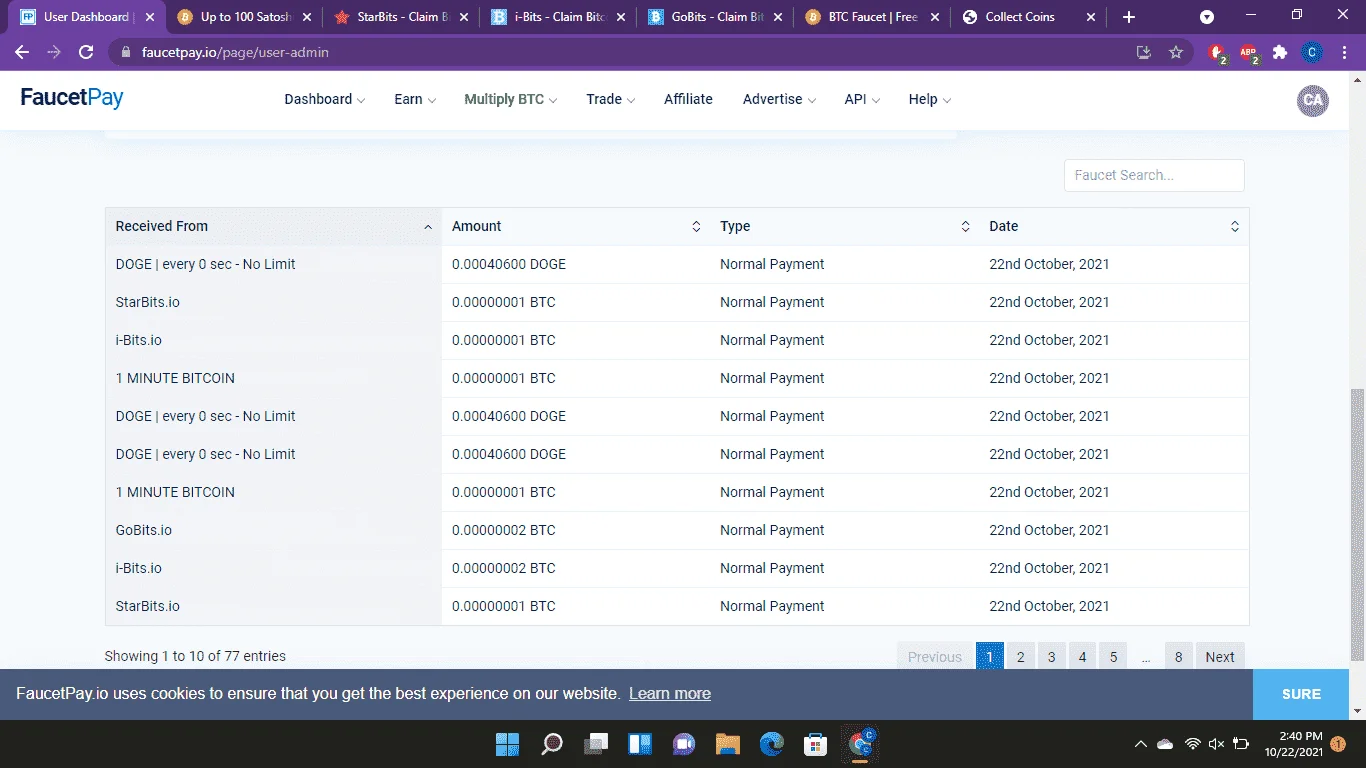Go to page 3 of entries
Screen dimensions: 1366x768
click(x=1051, y=657)
